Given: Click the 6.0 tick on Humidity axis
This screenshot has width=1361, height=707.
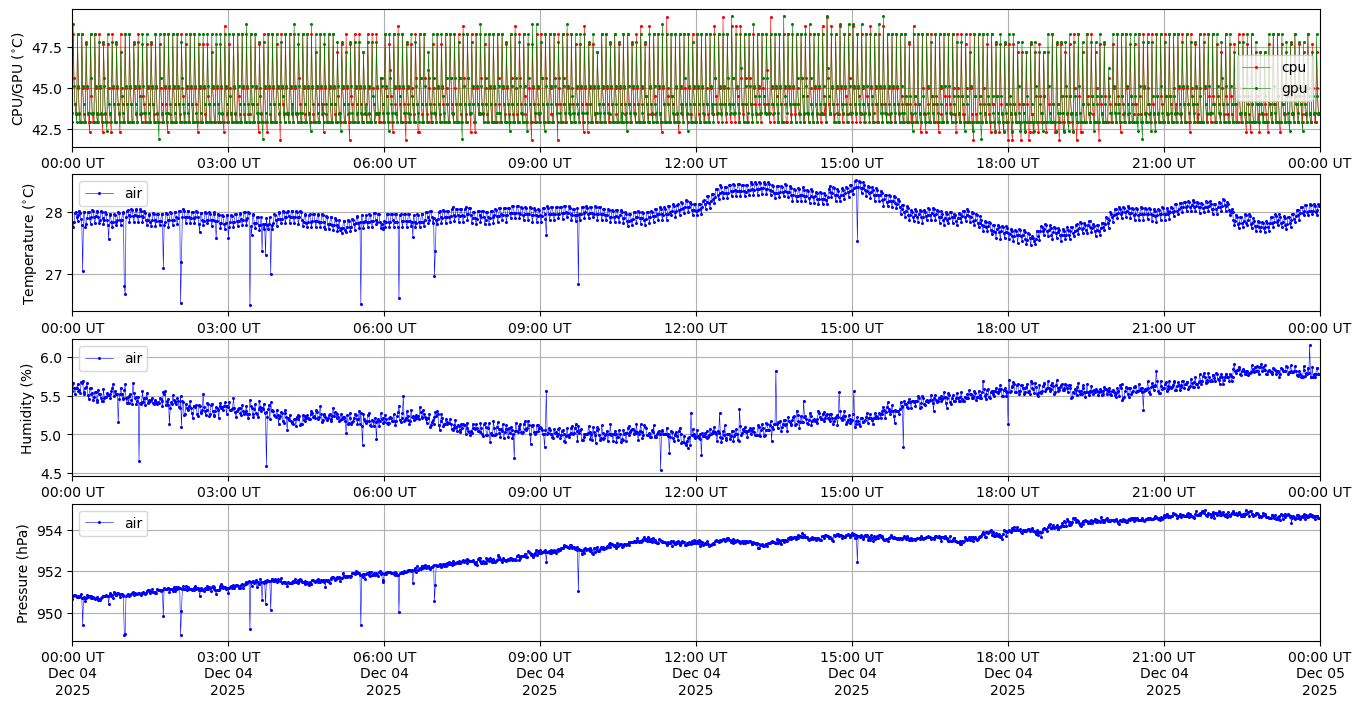Looking at the screenshot, I should click(x=52, y=358).
